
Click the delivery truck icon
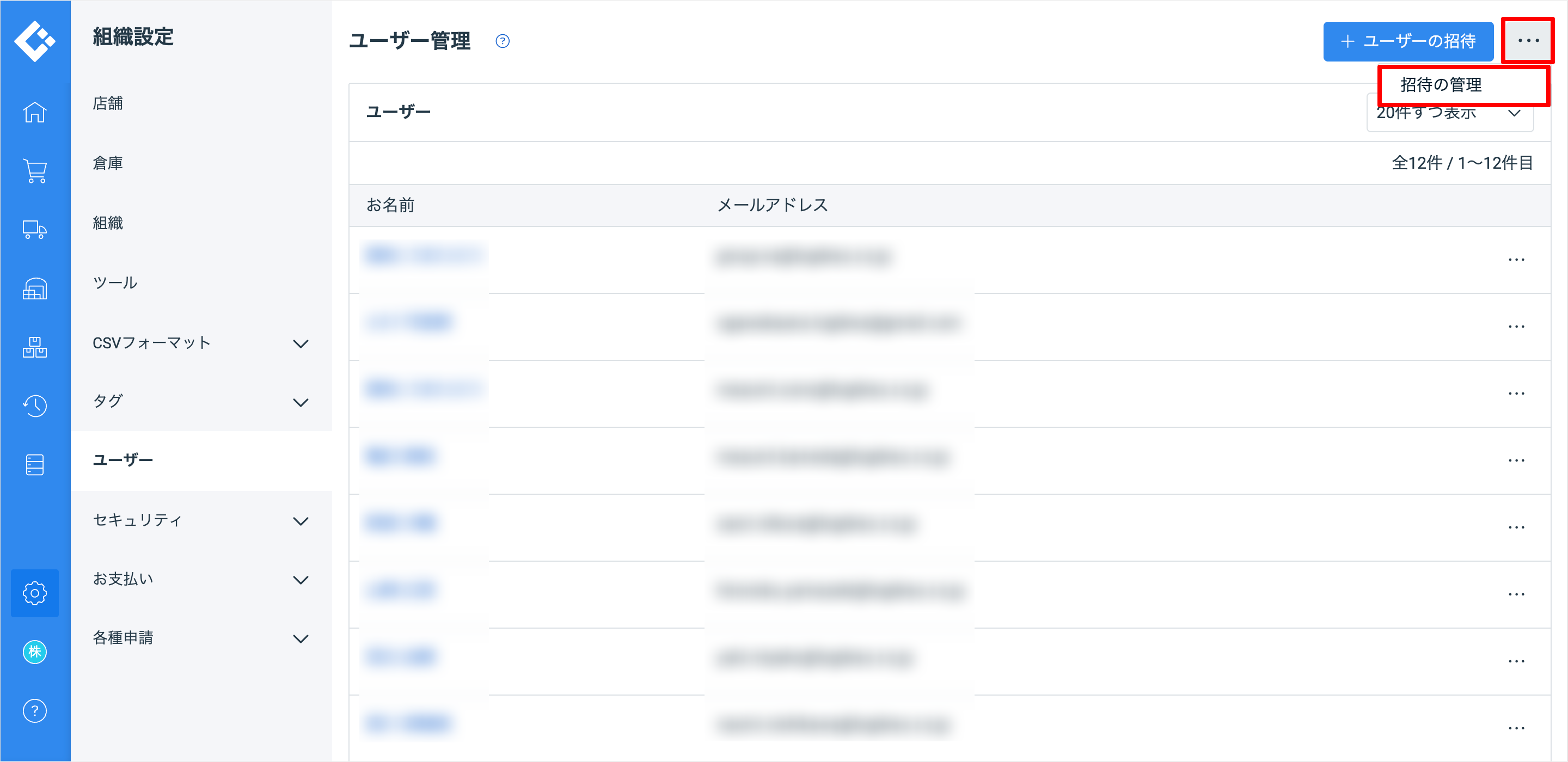coord(35,230)
